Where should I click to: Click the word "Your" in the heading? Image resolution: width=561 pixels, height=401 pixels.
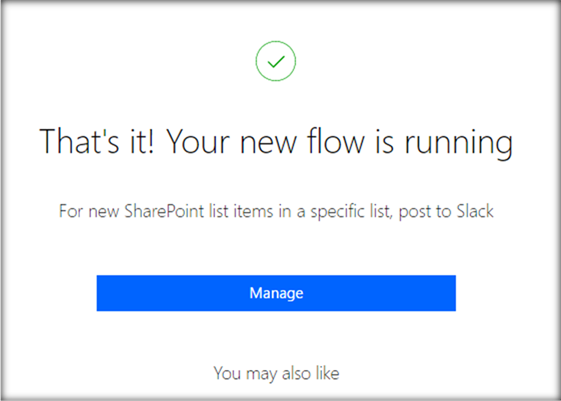198,141
